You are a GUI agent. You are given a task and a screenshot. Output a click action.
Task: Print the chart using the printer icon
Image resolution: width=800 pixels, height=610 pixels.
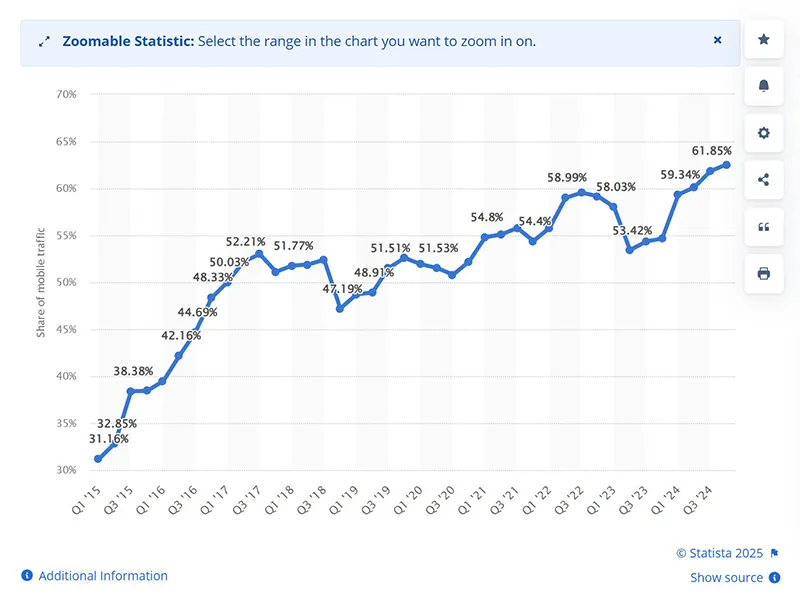[763, 274]
